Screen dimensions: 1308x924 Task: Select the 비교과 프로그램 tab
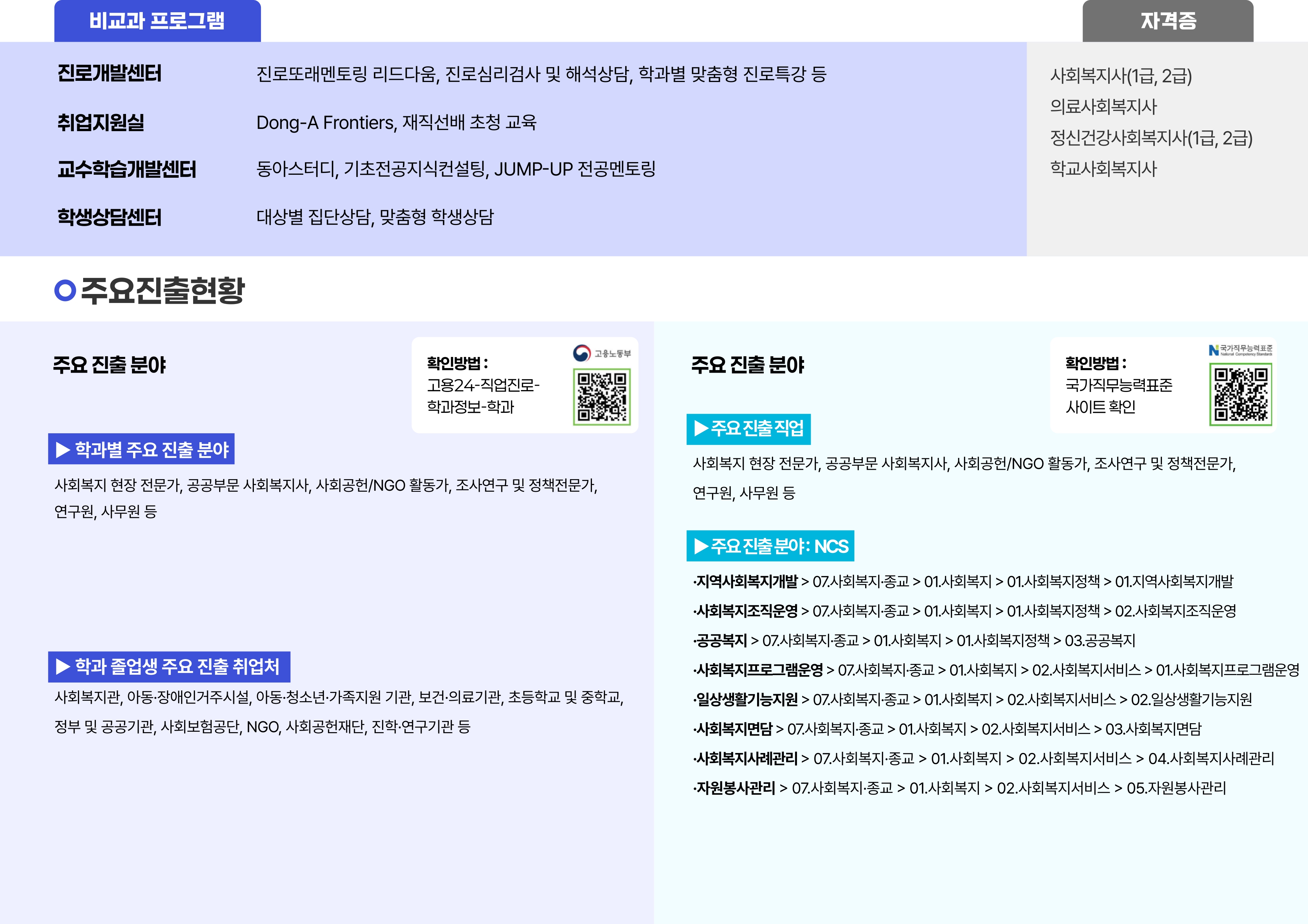[157, 21]
